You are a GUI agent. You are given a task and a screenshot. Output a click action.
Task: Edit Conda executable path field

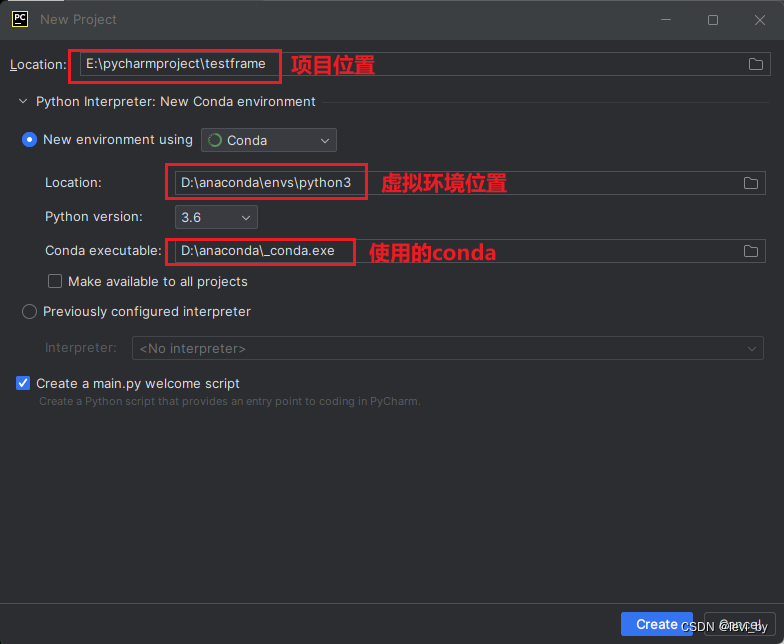470,251
